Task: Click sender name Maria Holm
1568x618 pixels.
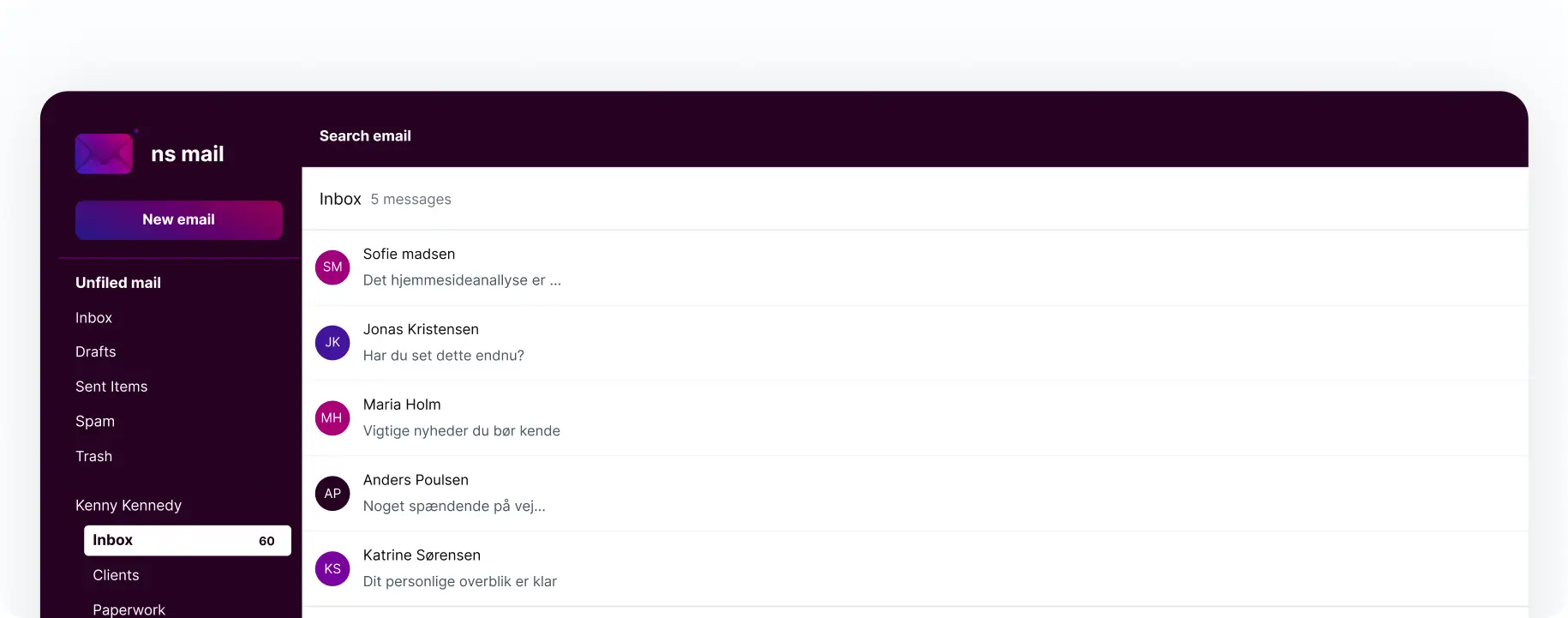Action: 402,405
